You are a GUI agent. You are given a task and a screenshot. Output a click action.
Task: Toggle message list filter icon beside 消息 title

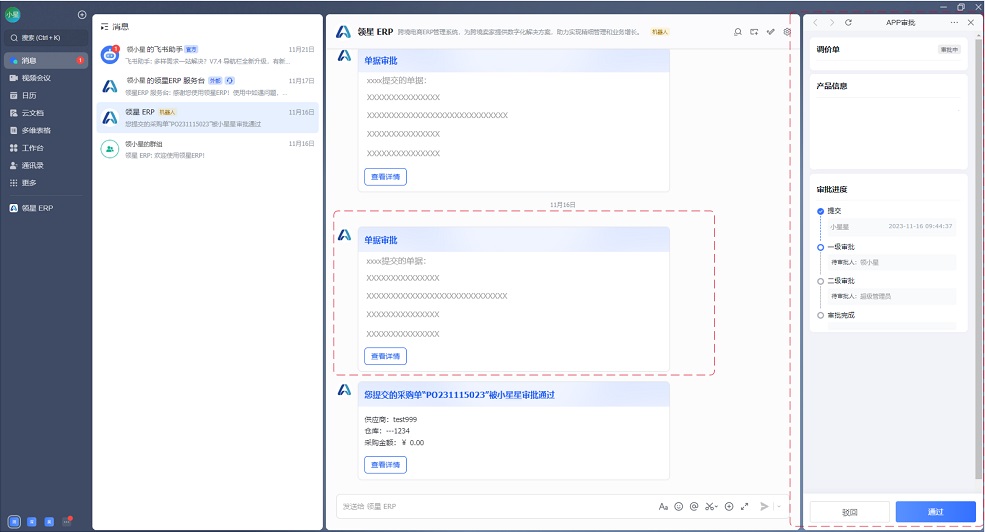104,26
